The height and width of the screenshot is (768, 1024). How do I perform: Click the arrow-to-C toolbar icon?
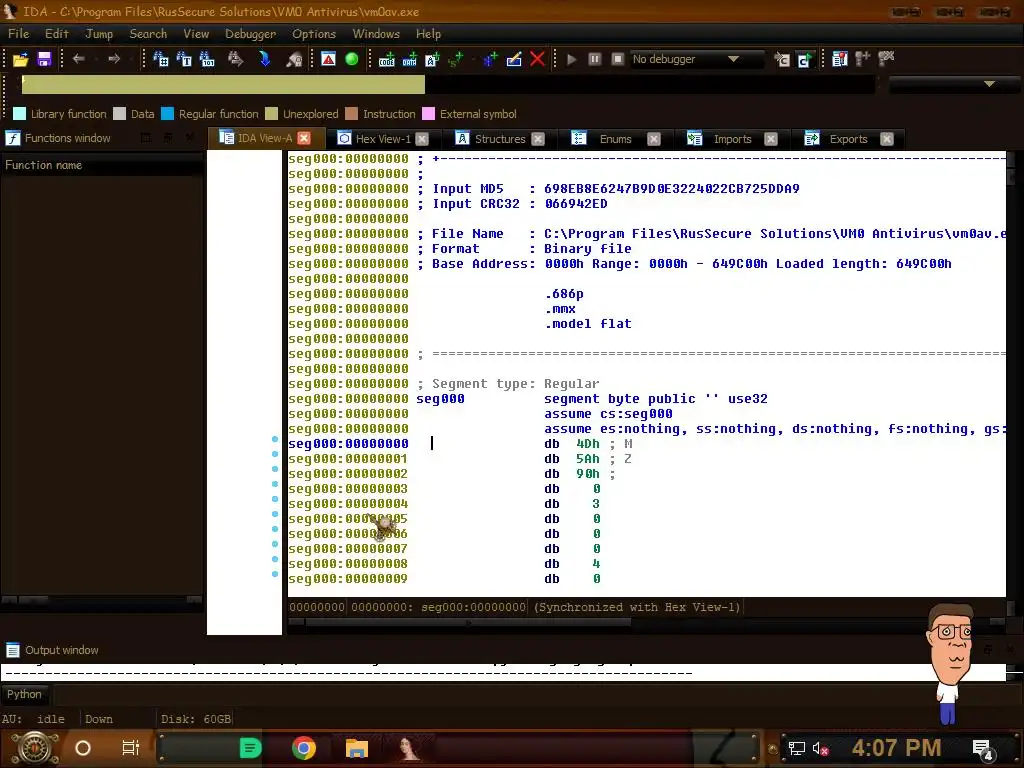pos(782,59)
